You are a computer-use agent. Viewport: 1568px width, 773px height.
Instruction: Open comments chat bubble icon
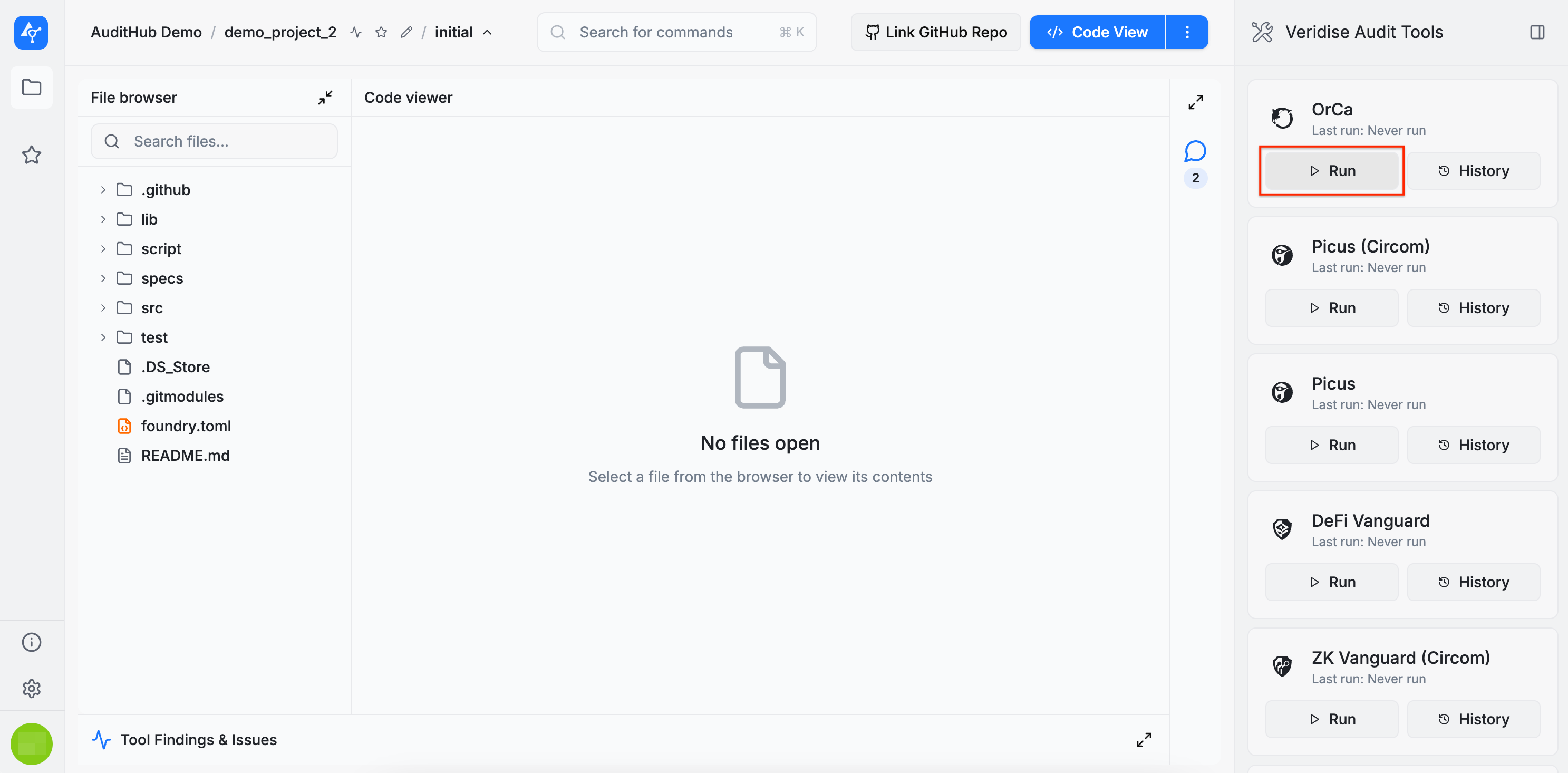tap(1195, 151)
